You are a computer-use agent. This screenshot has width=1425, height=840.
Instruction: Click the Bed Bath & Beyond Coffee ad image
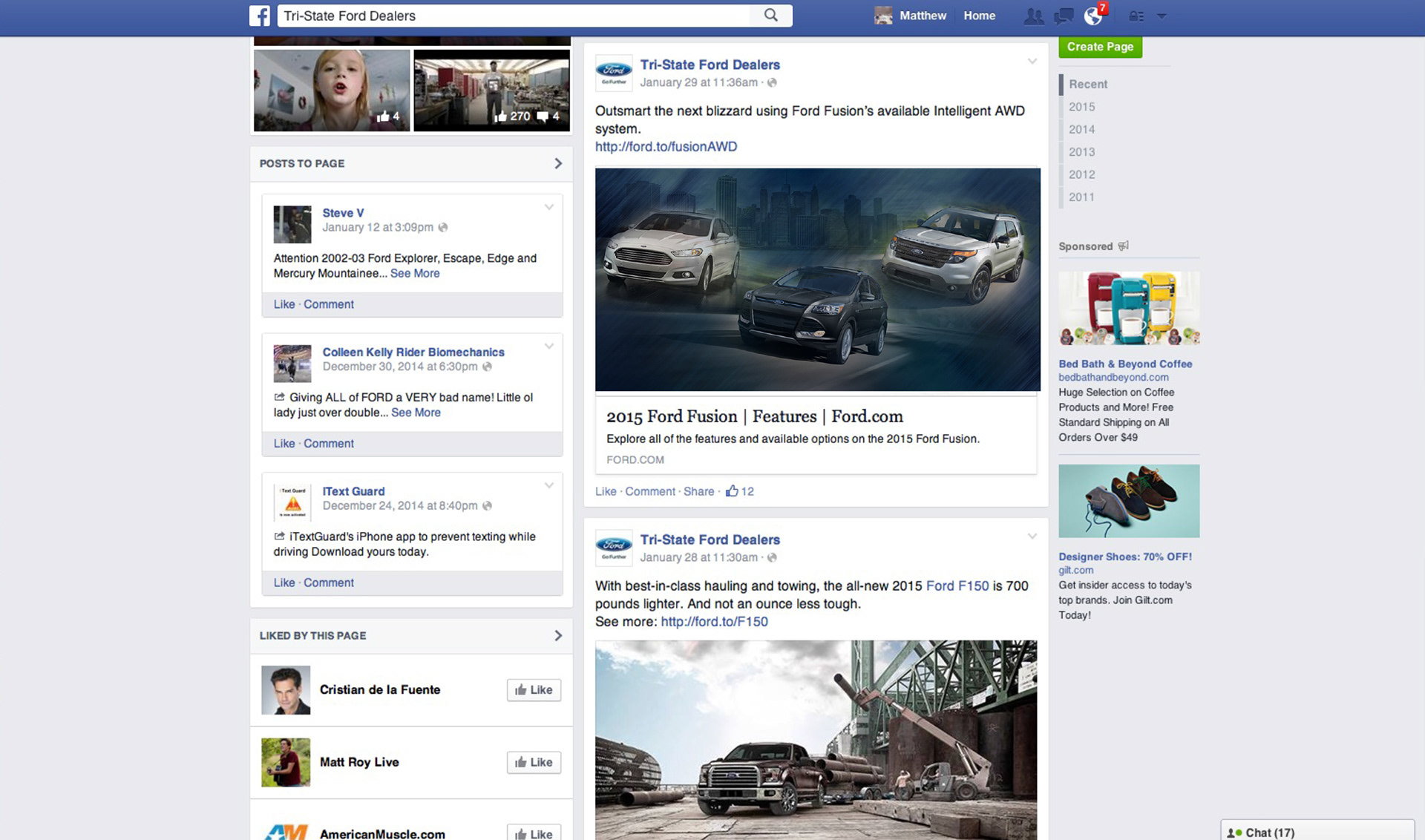pos(1129,308)
